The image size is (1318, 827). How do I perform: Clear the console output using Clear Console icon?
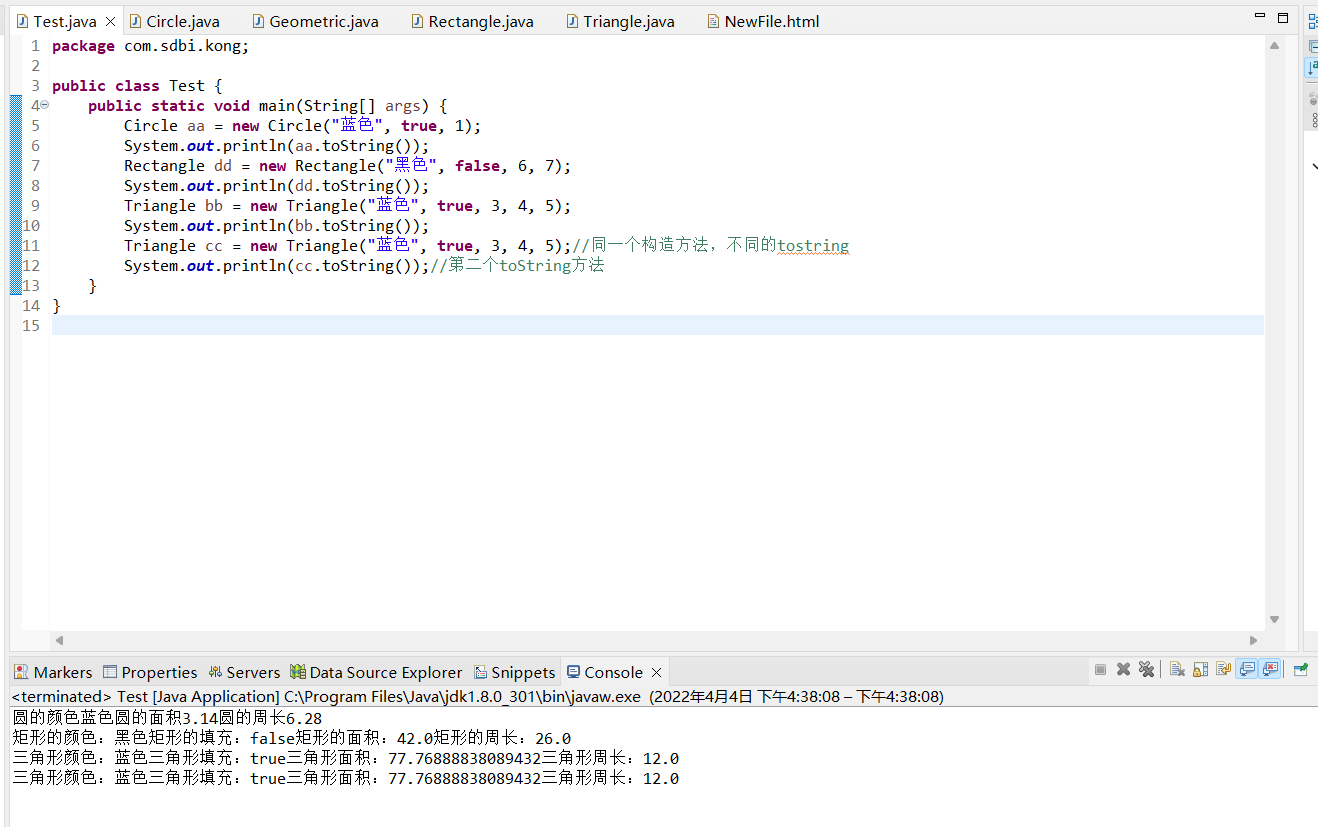pyautogui.click(x=1177, y=670)
